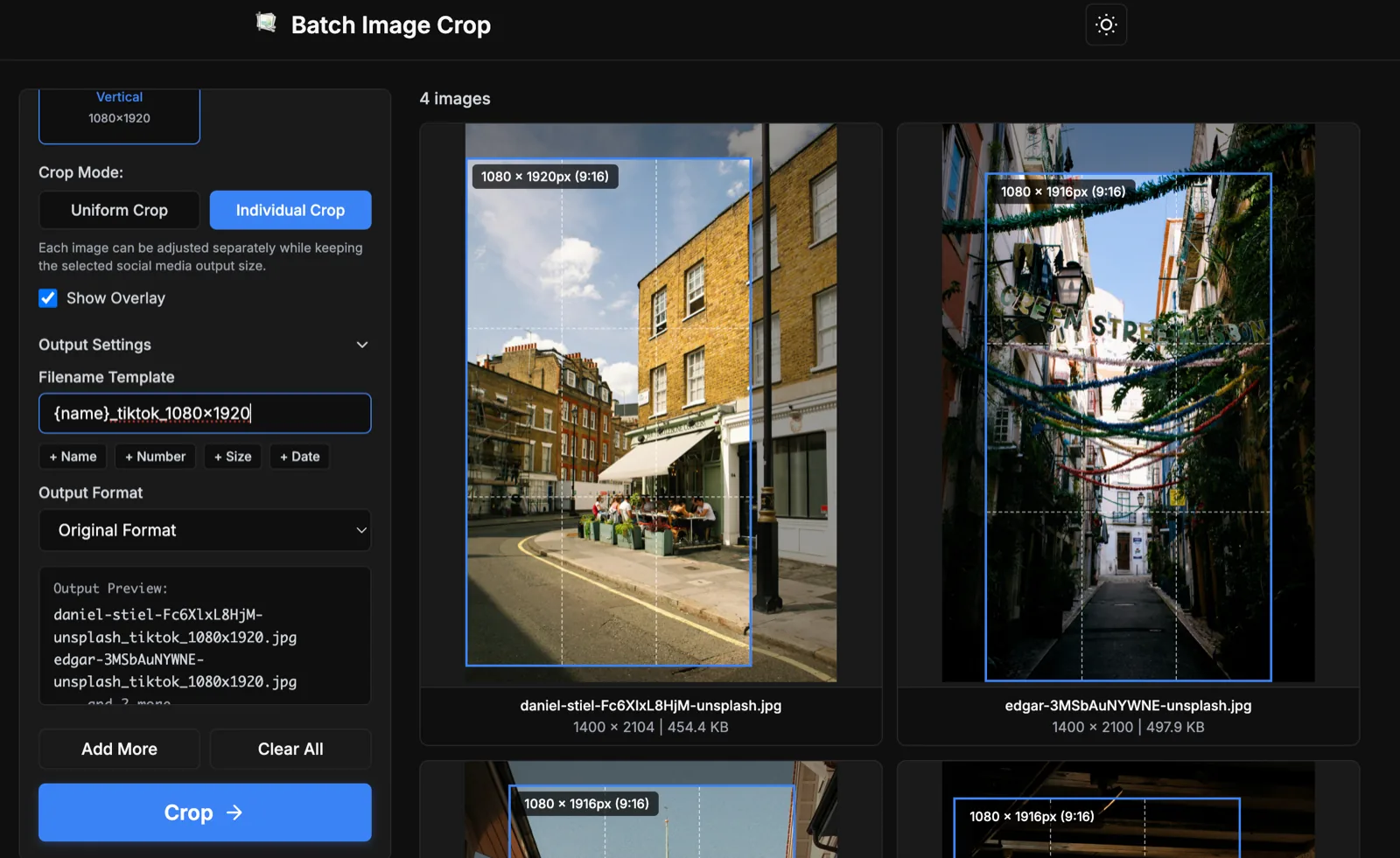Insert the + Number token
1400x858 pixels.
[155, 457]
